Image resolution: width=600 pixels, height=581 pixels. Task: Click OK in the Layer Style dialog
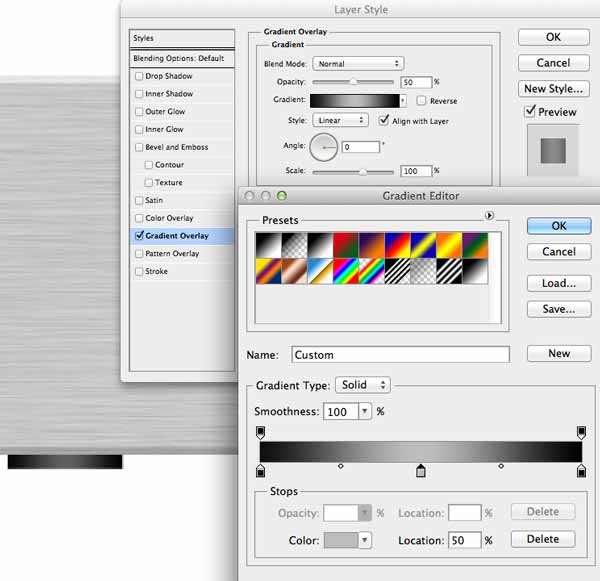click(x=554, y=37)
